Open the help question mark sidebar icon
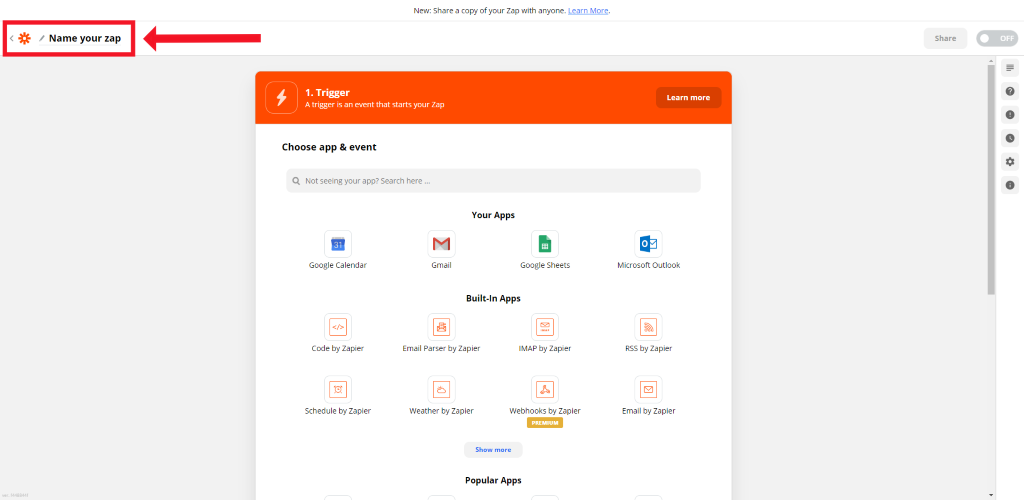The image size is (1024, 500). [x=1010, y=91]
